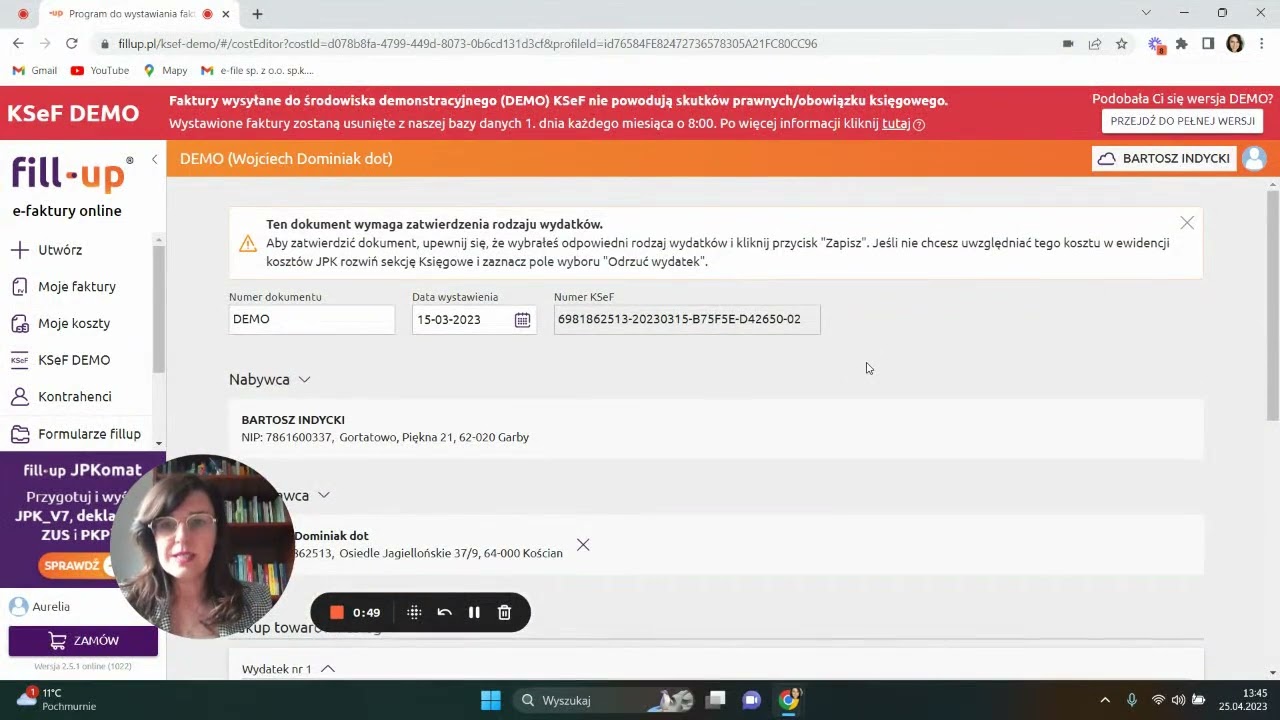
Task: Click the Numer KSeF field
Action: click(x=687, y=320)
